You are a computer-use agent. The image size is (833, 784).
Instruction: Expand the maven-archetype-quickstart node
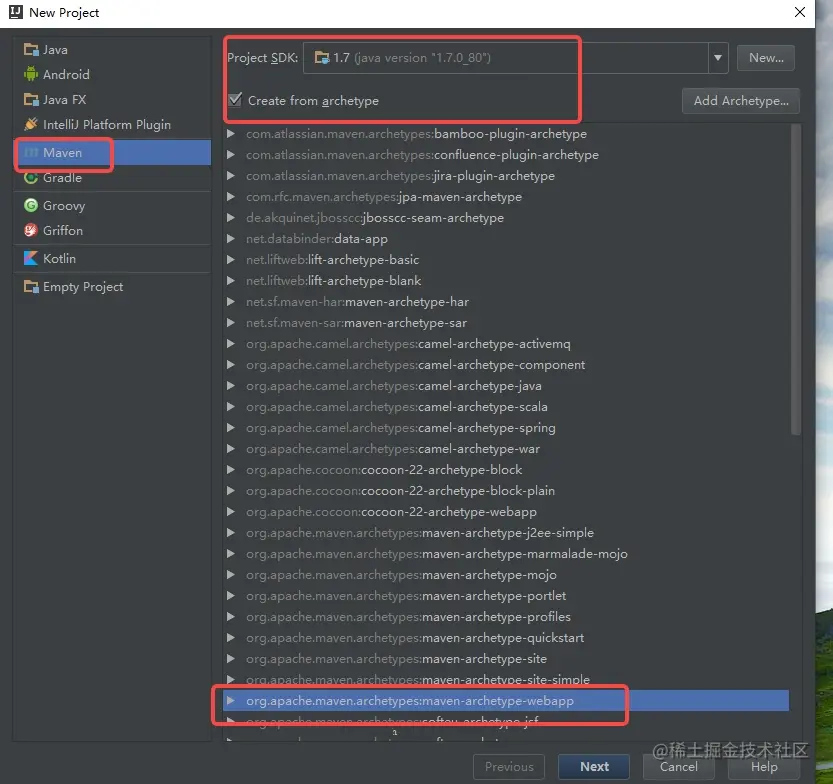231,637
